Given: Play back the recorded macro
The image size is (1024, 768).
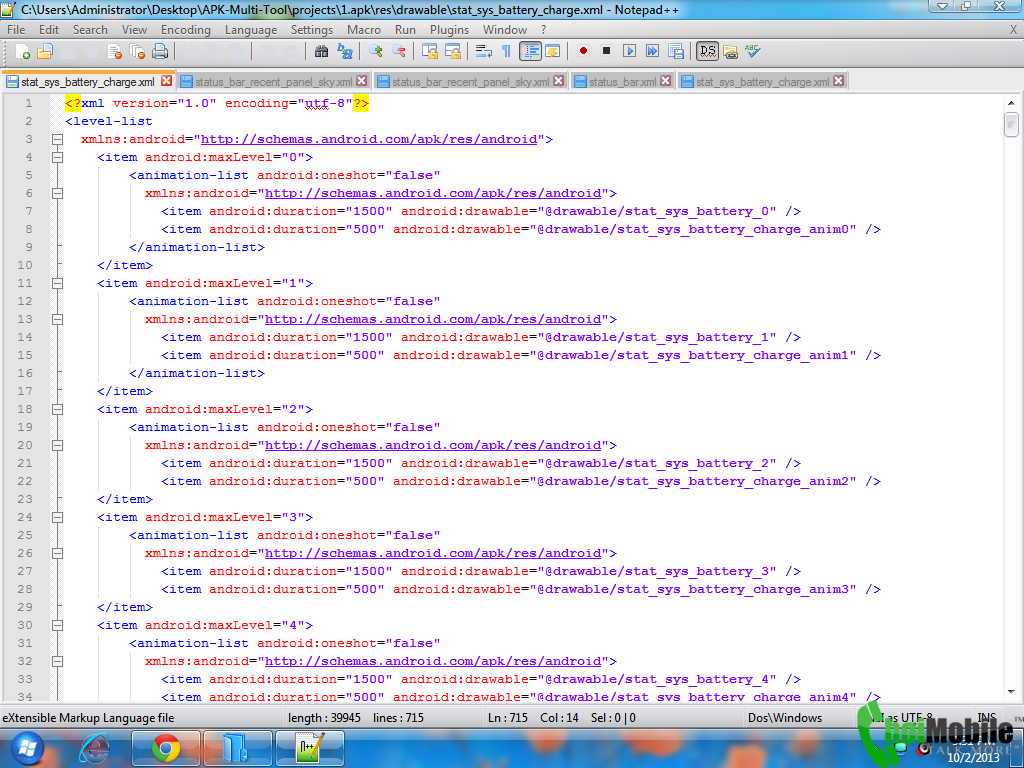Looking at the screenshot, I should click(x=630, y=51).
